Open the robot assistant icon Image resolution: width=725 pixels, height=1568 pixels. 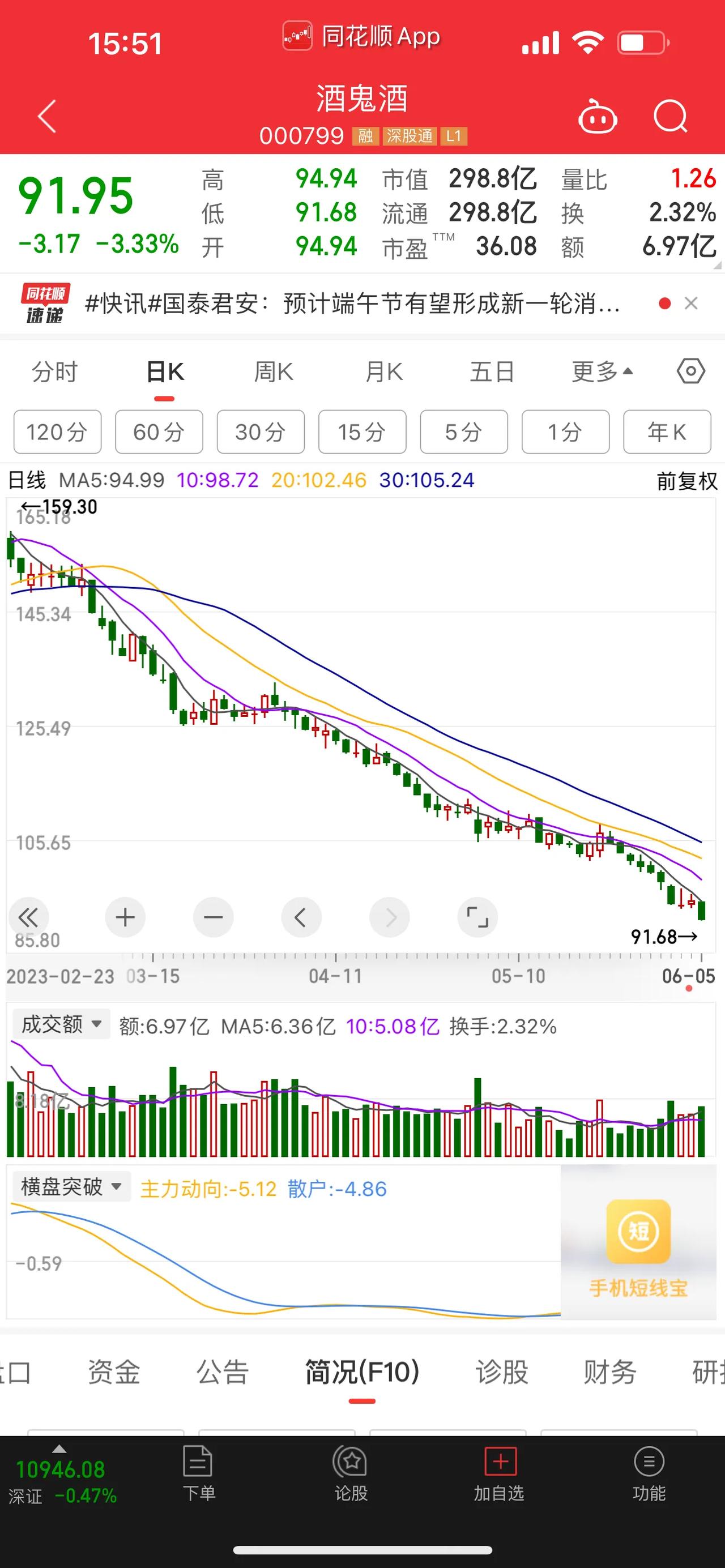597,116
